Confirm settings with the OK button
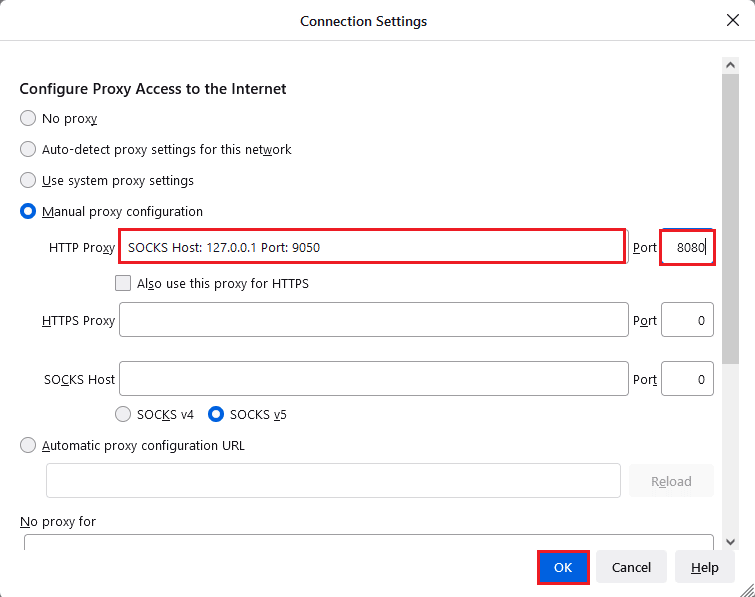This screenshot has height=597, width=755. (x=563, y=567)
